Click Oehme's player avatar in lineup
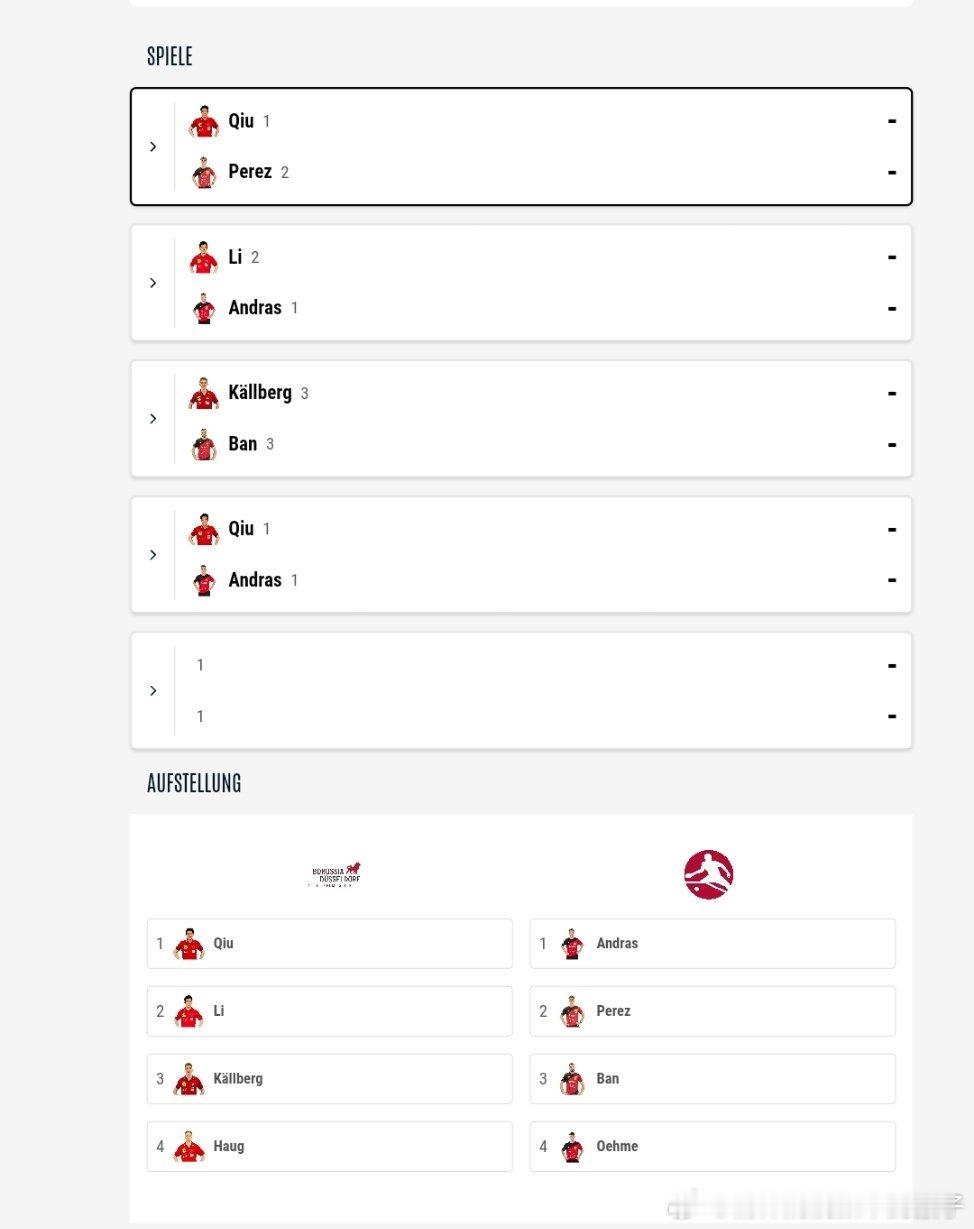The height and width of the screenshot is (1229, 974). 572,1147
